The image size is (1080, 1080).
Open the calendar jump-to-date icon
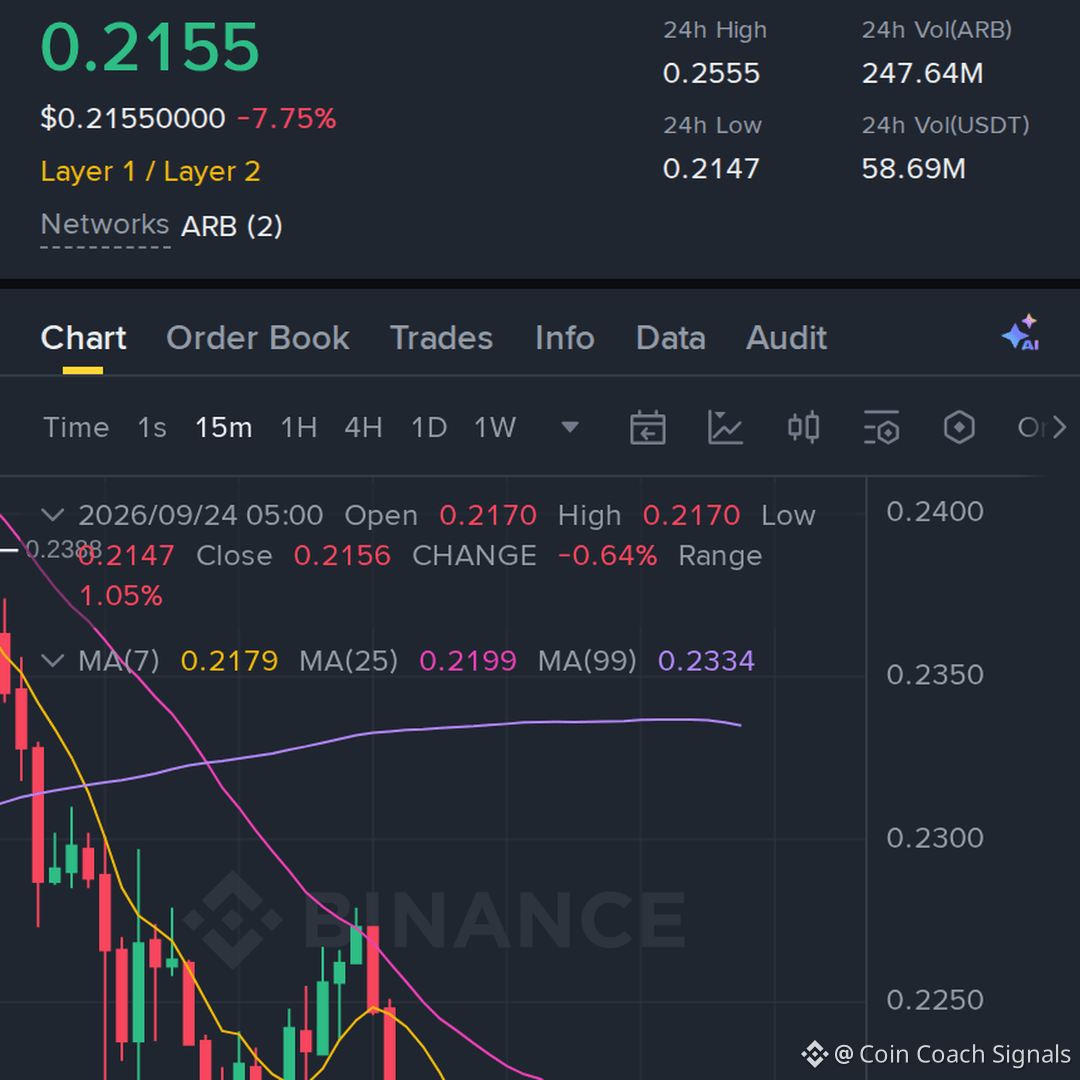tap(647, 428)
